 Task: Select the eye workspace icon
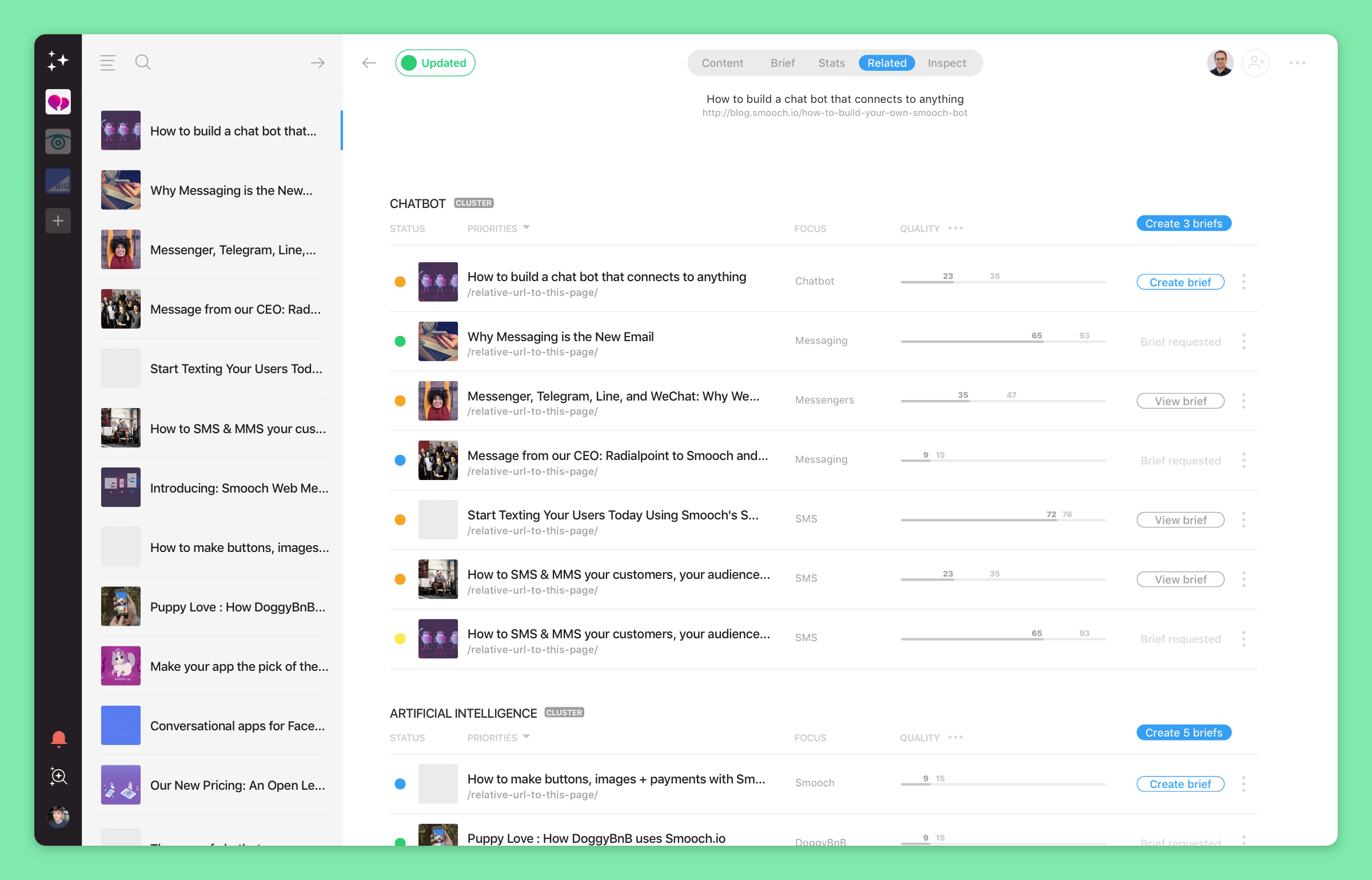pyautogui.click(x=58, y=142)
